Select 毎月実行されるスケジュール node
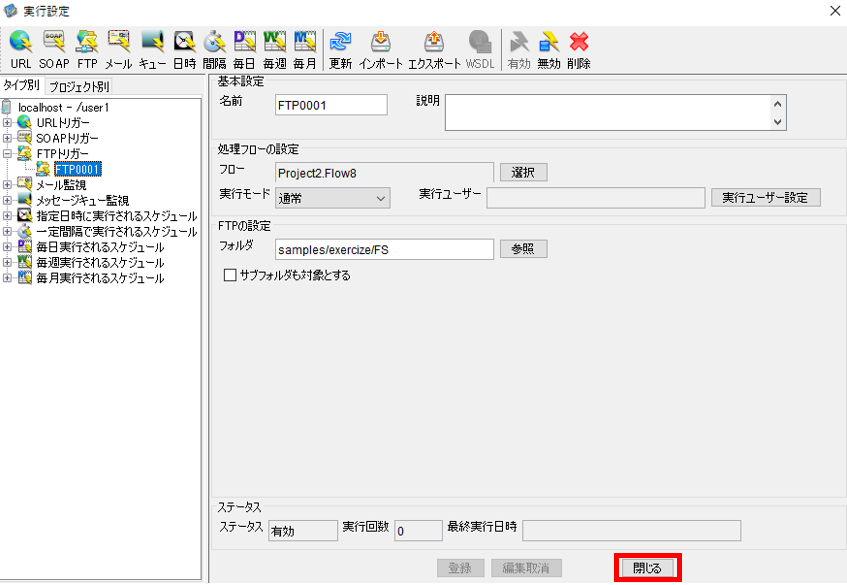 pyautogui.click(x=100, y=278)
